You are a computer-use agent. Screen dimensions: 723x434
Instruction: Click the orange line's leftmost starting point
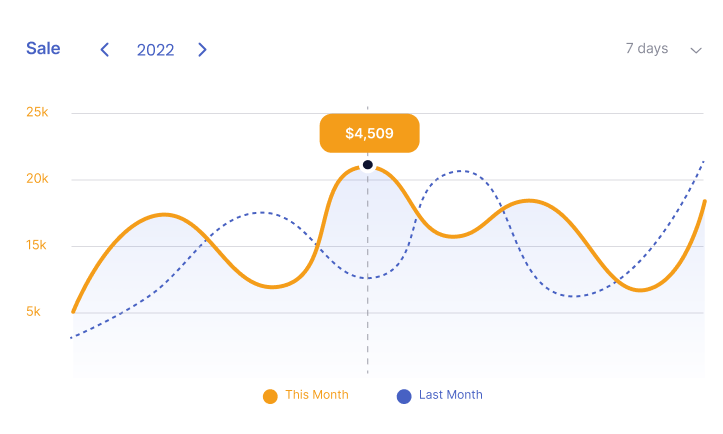73,311
